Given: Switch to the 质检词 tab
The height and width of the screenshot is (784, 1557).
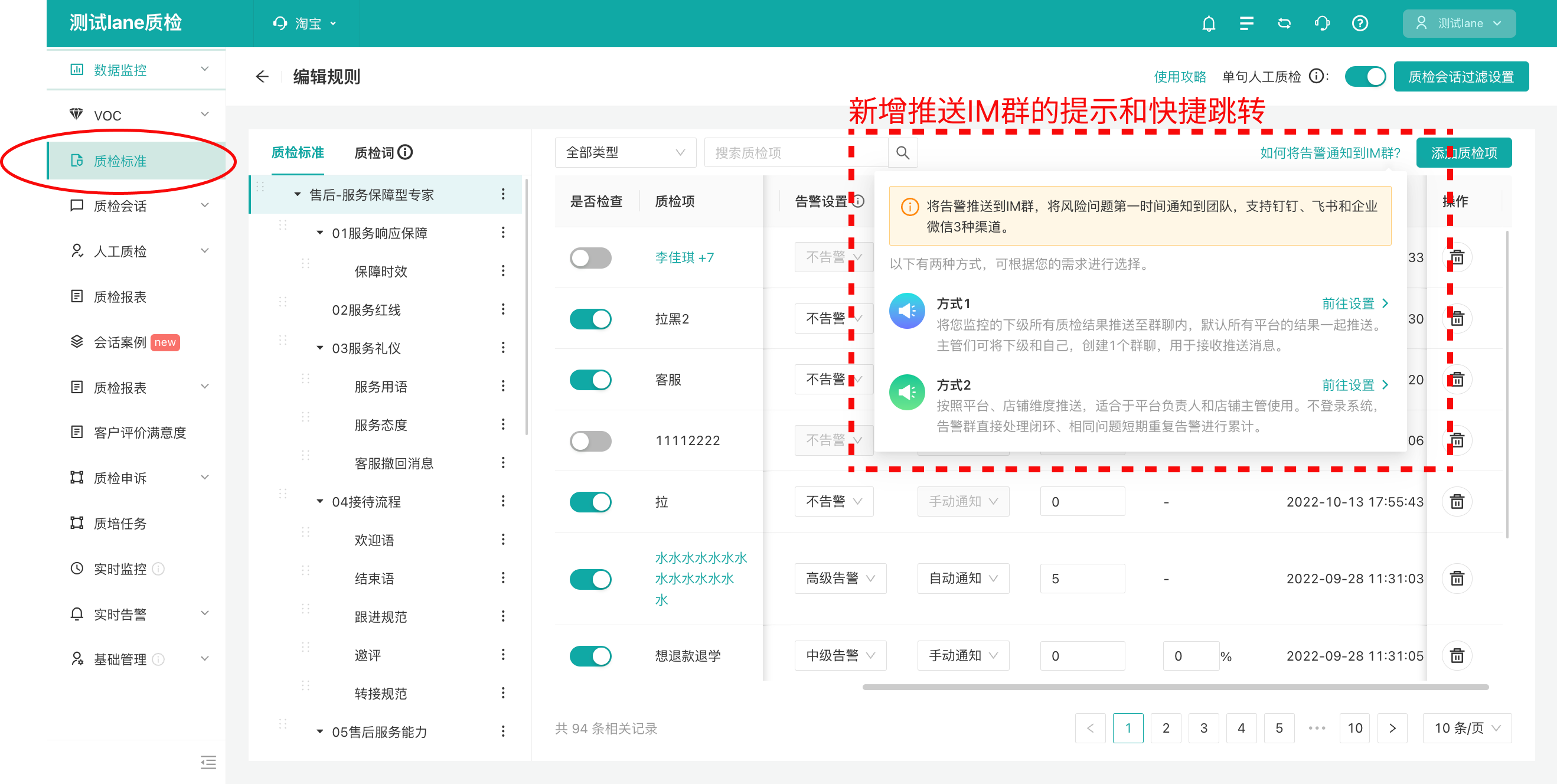Looking at the screenshot, I should coord(374,152).
